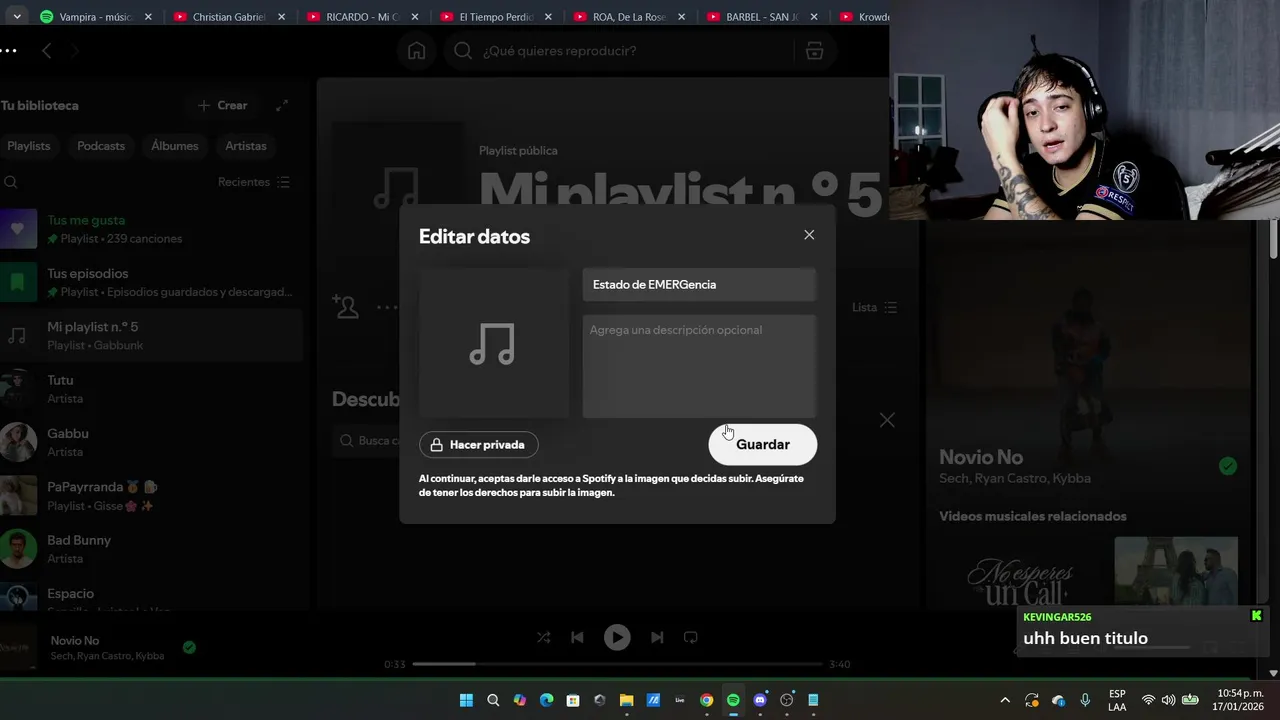
Task: Click the saved checkmark beside Novio No in player bar
Action: tap(189, 647)
